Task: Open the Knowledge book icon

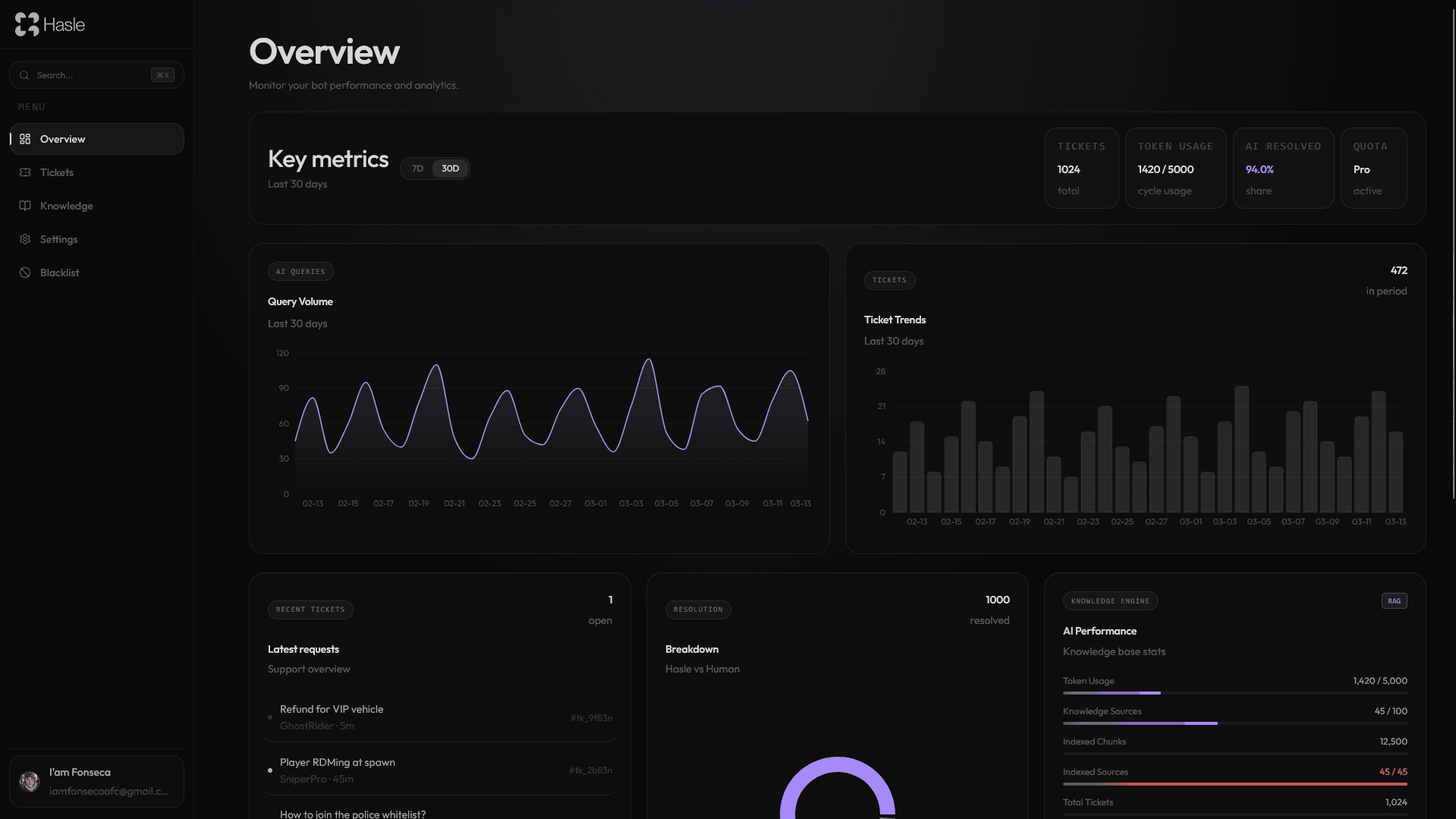Action: click(25, 206)
